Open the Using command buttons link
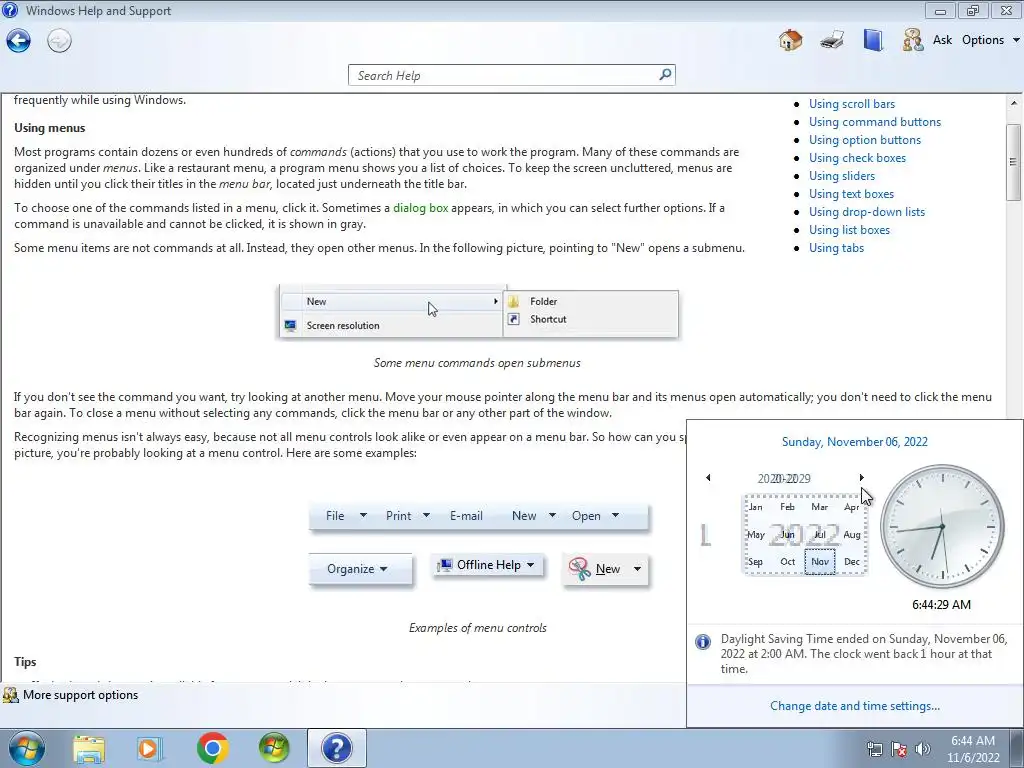The image size is (1024, 768). pyautogui.click(x=874, y=122)
